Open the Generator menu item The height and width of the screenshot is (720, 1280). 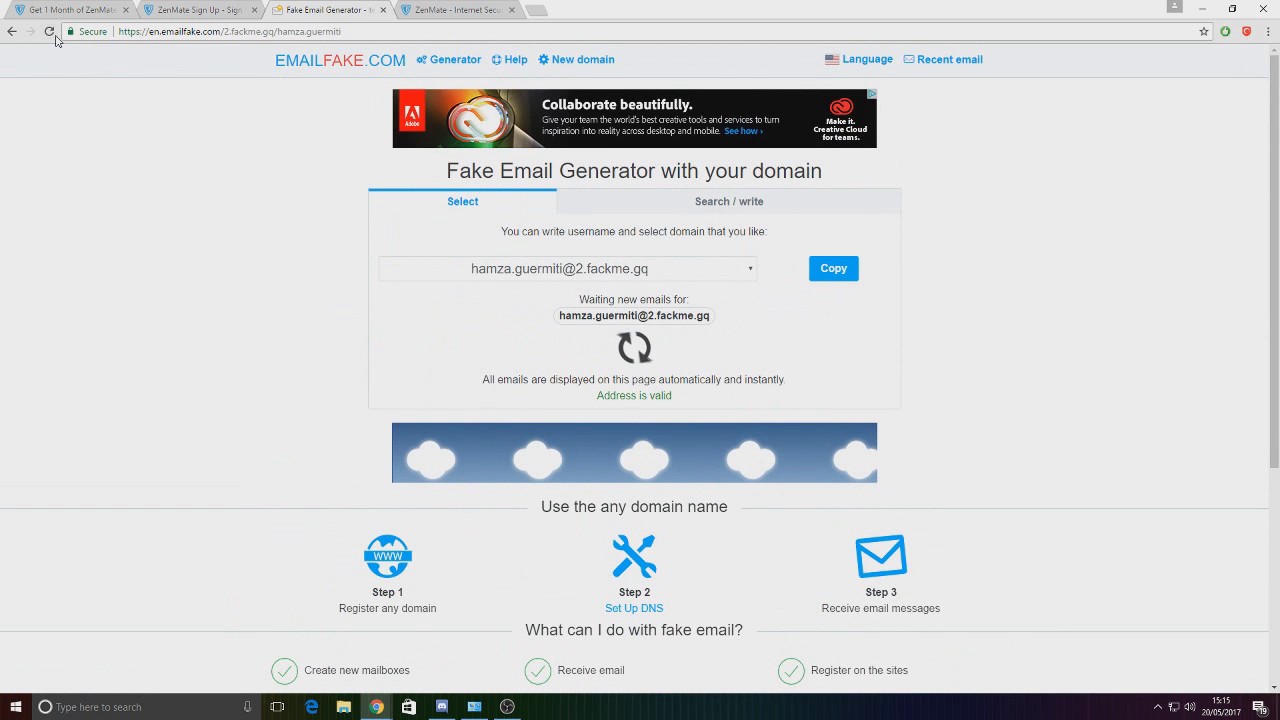[x=449, y=60]
